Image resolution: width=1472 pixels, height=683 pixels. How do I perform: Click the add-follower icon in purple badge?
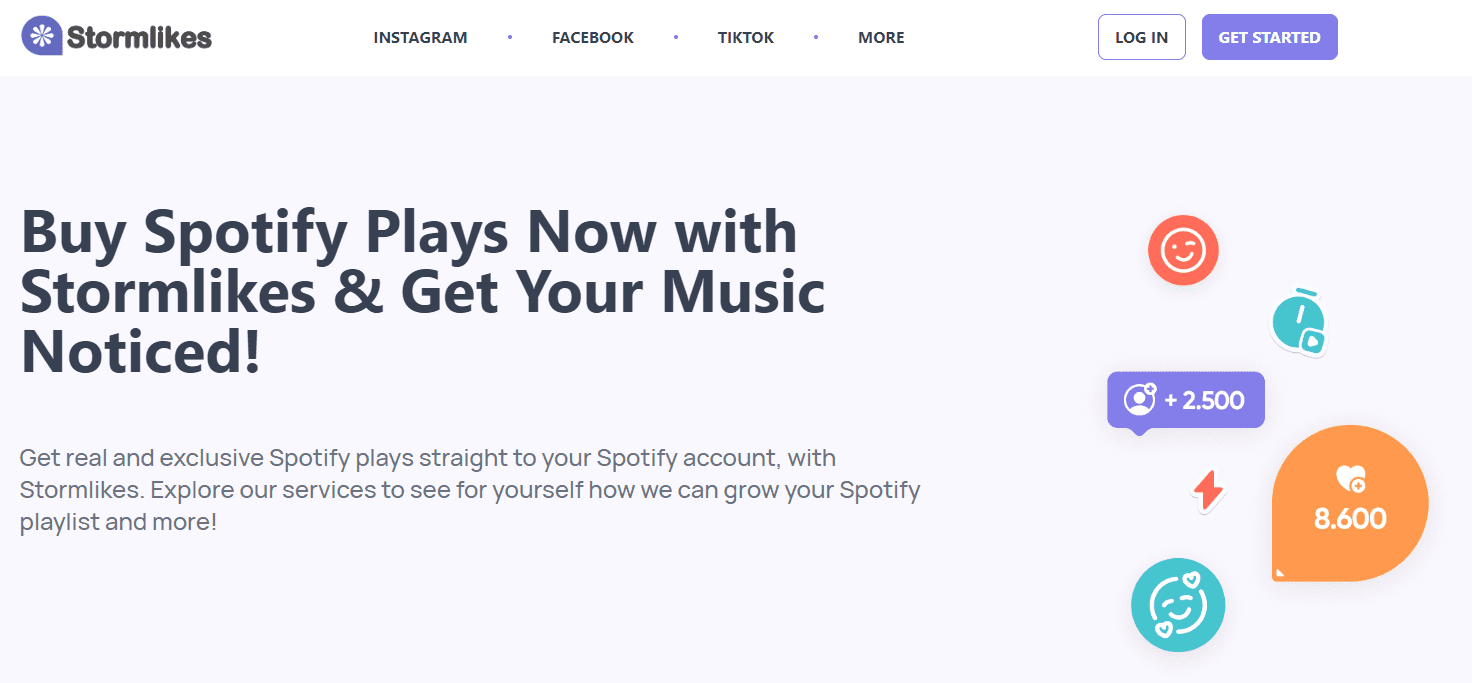pos(1140,400)
